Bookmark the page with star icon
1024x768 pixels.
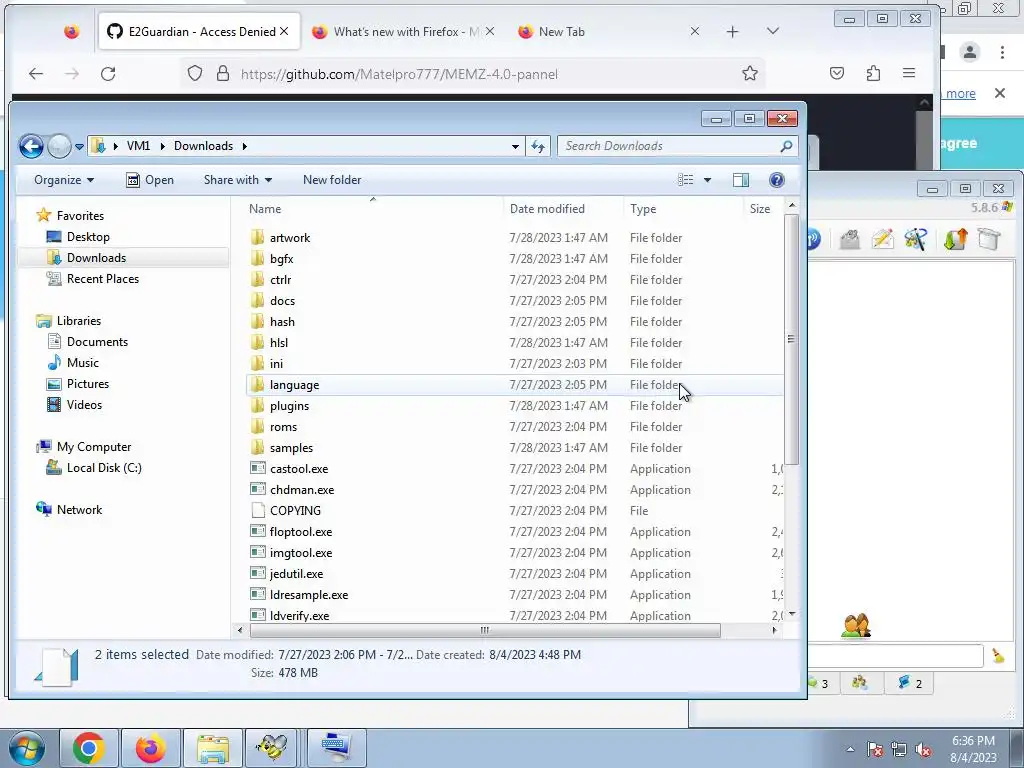pos(750,74)
